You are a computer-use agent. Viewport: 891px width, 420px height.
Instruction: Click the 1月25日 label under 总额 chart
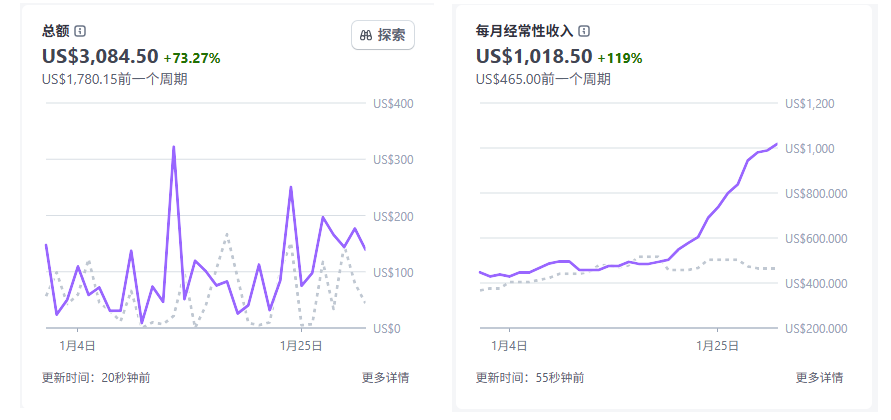coord(300,346)
